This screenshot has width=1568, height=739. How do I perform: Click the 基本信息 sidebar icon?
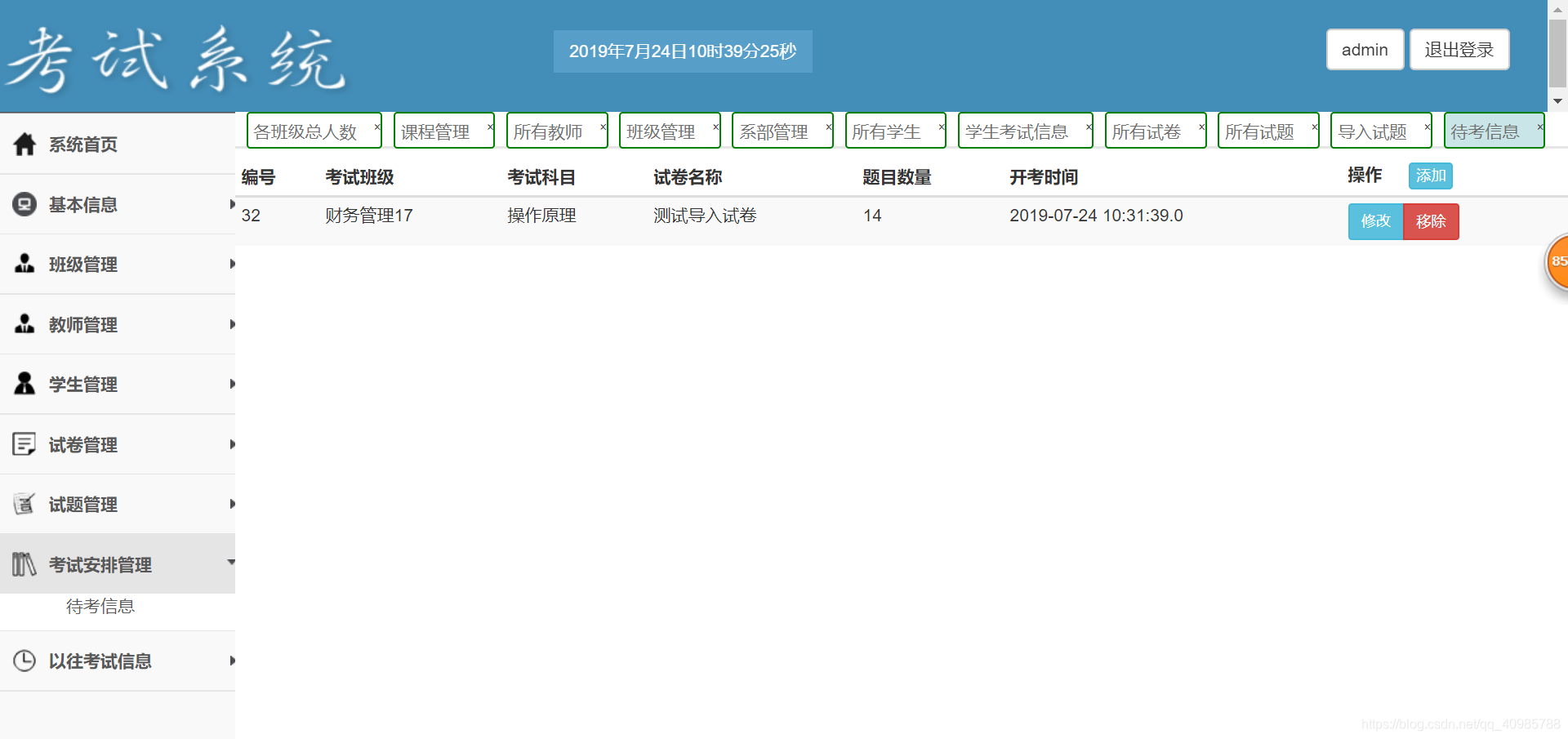click(24, 204)
